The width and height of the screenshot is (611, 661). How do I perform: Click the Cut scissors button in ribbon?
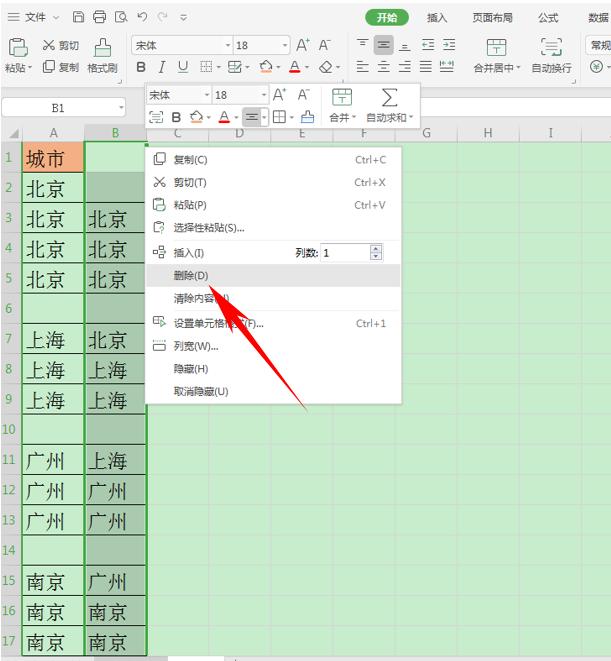click(x=61, y=45)
